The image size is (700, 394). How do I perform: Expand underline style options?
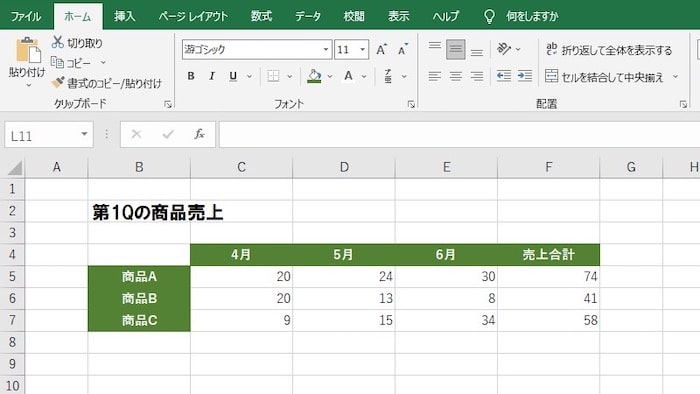pyautogui.click(x=249, y=76)
